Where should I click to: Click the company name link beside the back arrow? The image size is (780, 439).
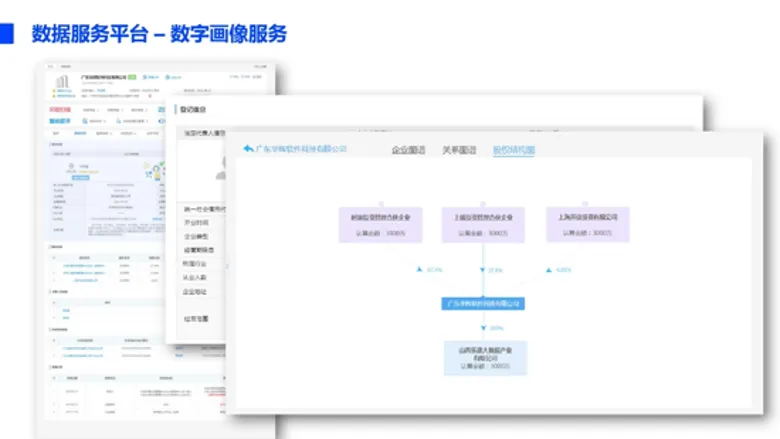[x=301, y=149]
